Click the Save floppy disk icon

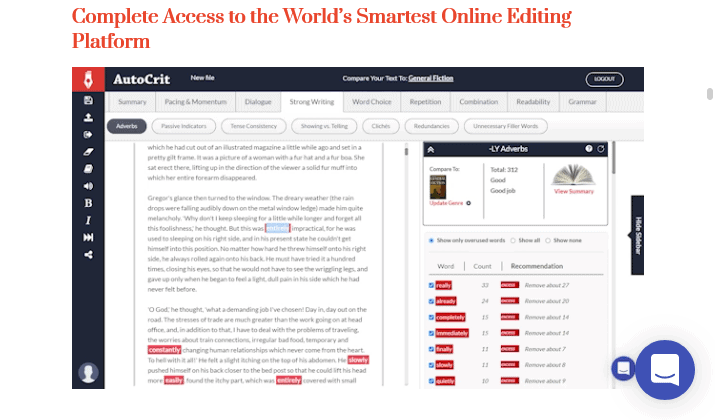pos(88,100)
